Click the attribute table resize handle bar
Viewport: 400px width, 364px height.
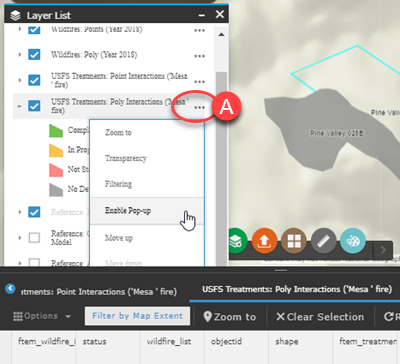tap(281, 270)
